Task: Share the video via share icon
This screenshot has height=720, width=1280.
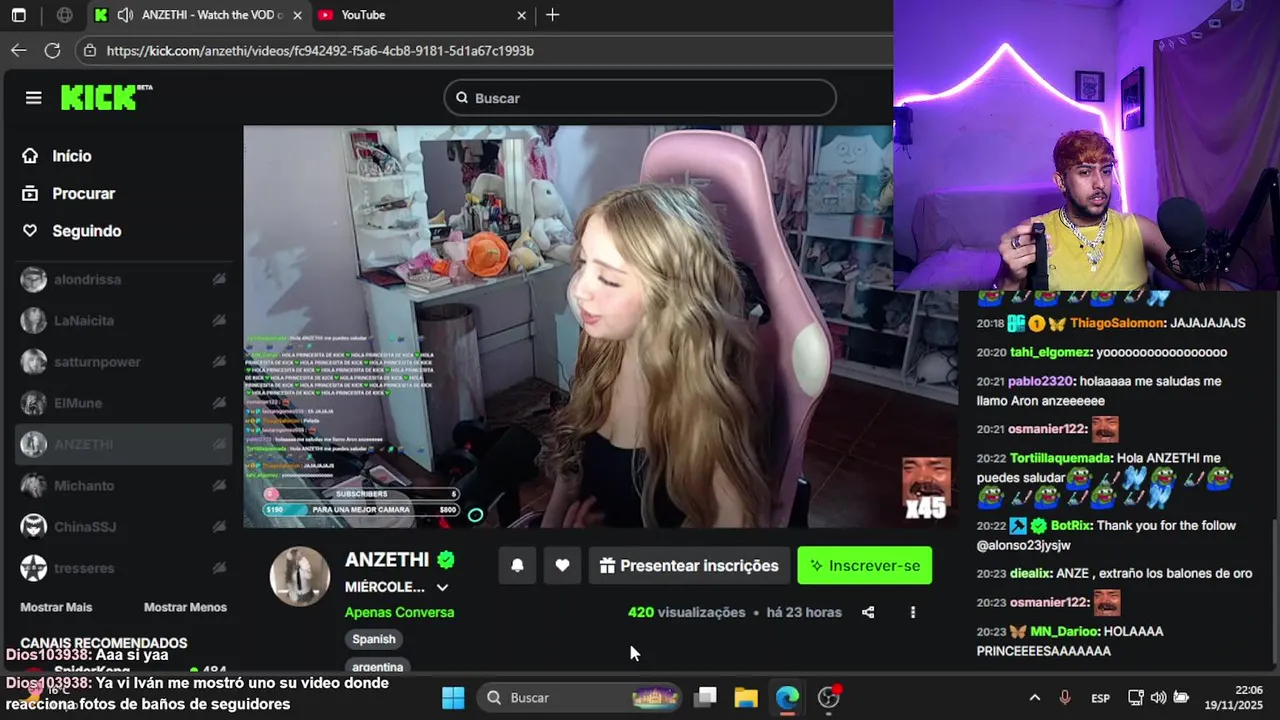Action: point(868,612)
